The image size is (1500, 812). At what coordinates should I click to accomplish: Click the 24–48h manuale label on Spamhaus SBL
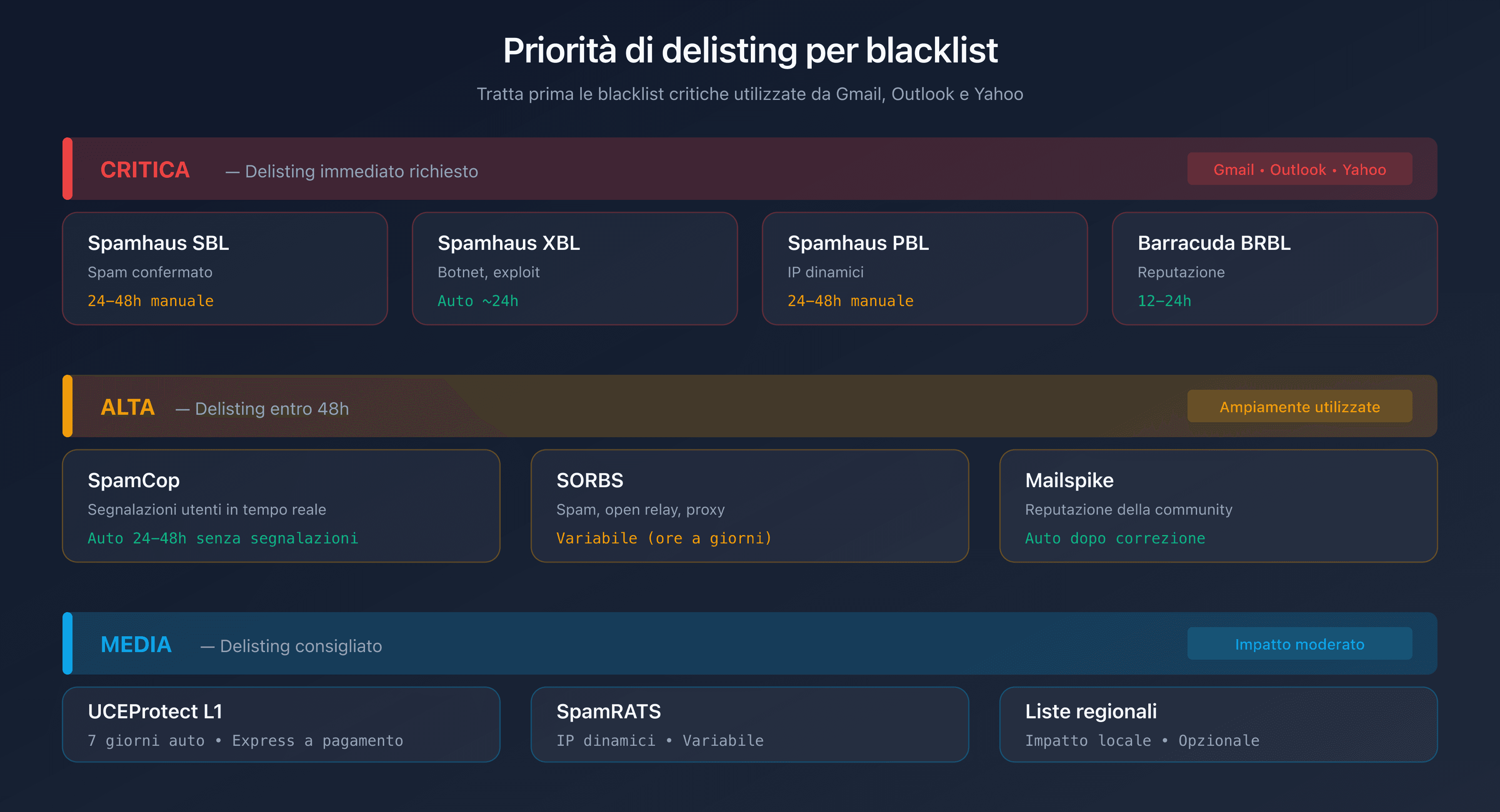click(x=150, y=301)
